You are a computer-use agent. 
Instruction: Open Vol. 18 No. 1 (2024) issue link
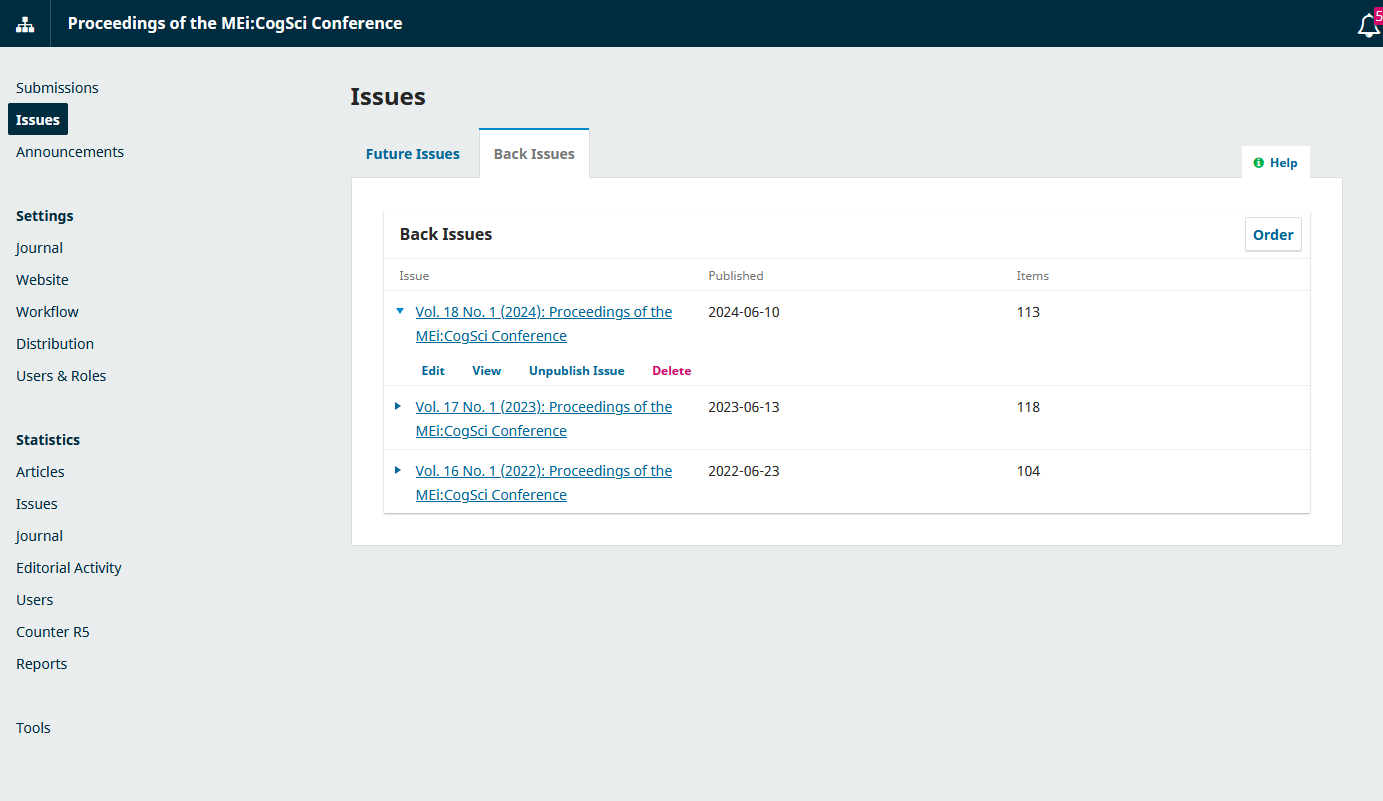click(544, 324)
